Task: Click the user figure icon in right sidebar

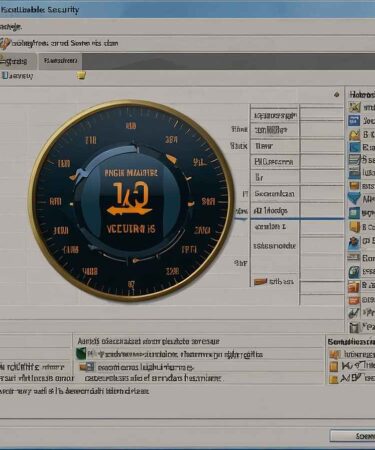Action: coord(354,243)
